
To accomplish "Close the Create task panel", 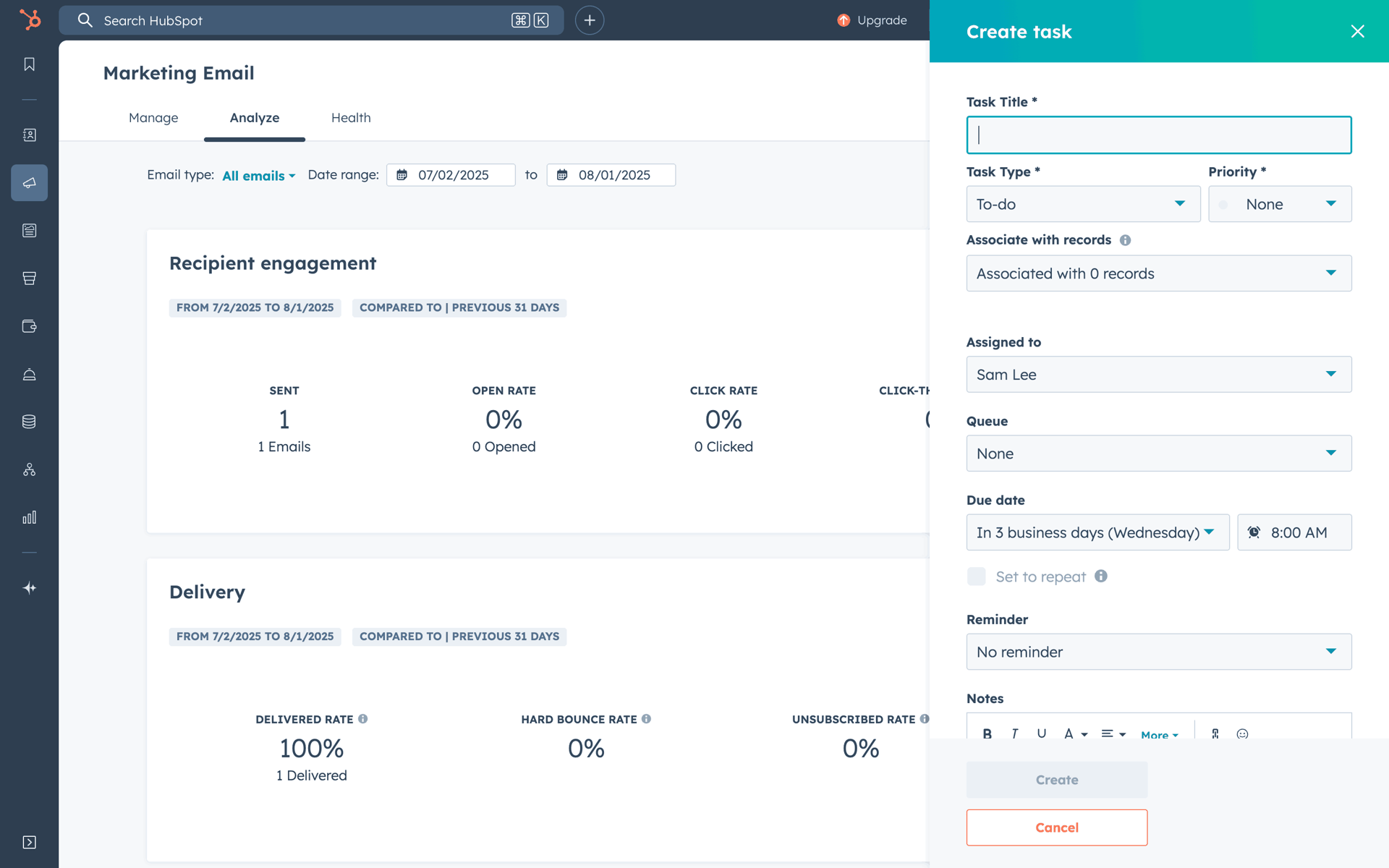I will click(1357, 31).
